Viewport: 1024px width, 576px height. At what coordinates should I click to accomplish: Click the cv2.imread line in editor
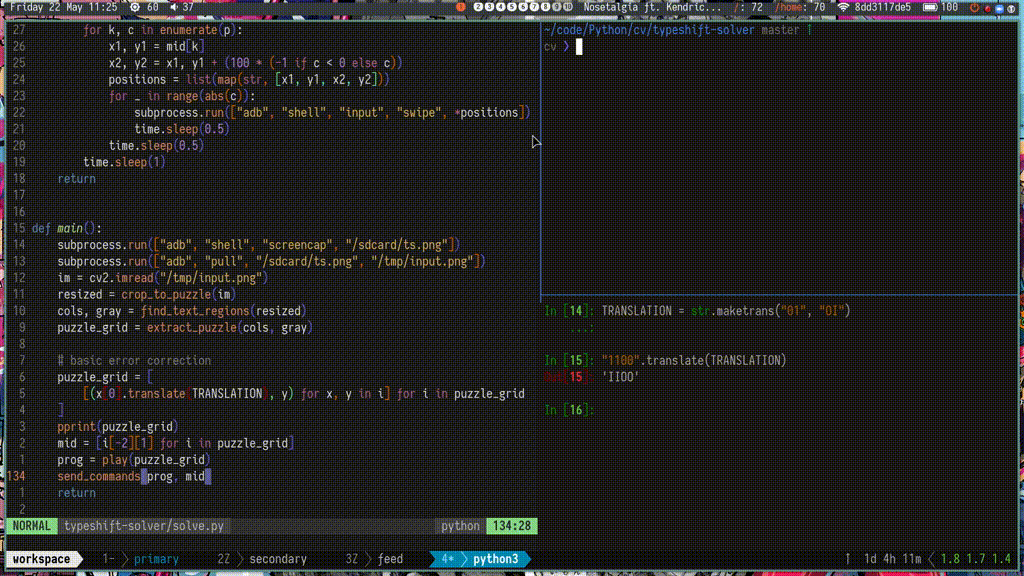[x=163, y=278]
